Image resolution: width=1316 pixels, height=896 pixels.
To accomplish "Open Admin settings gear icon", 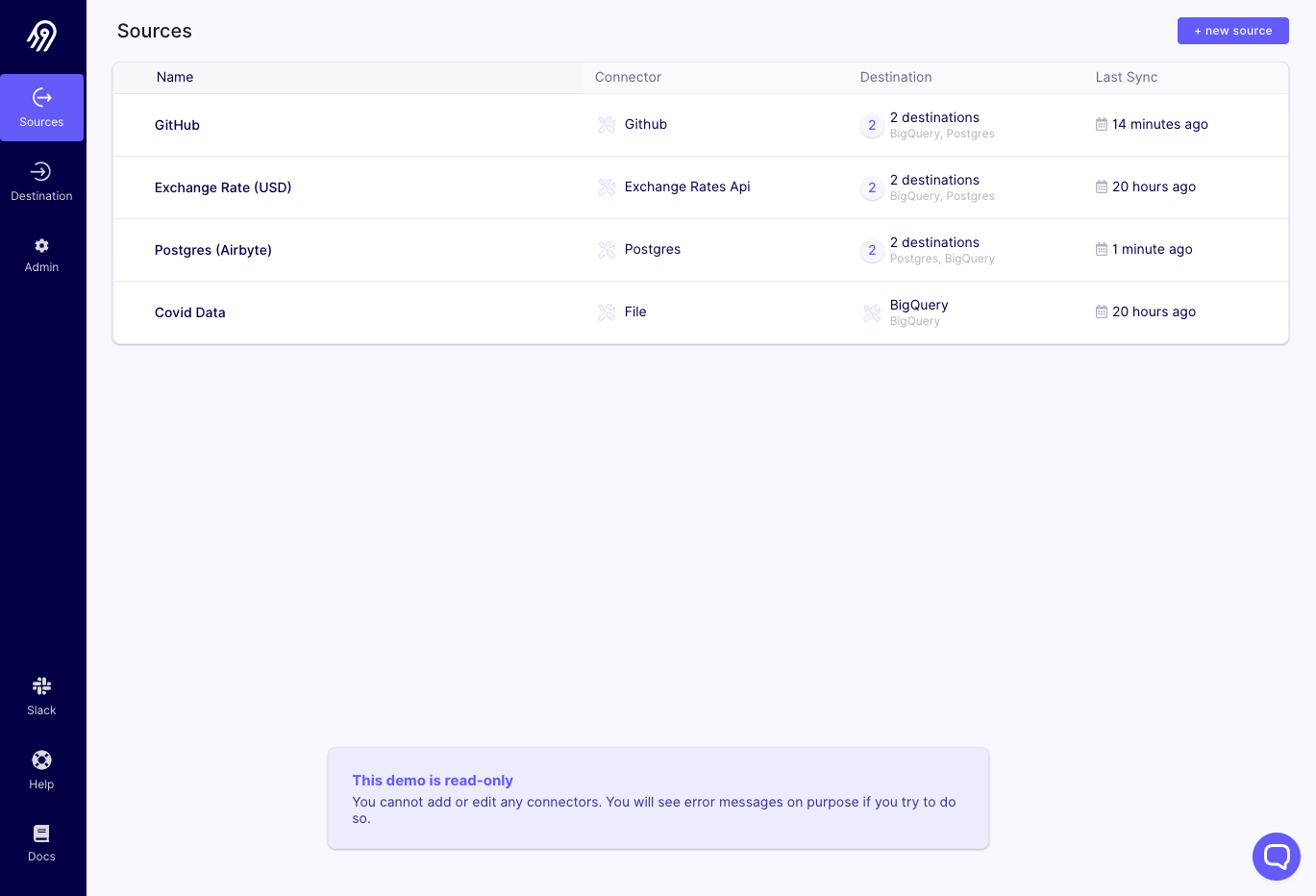I will (41, 246).
